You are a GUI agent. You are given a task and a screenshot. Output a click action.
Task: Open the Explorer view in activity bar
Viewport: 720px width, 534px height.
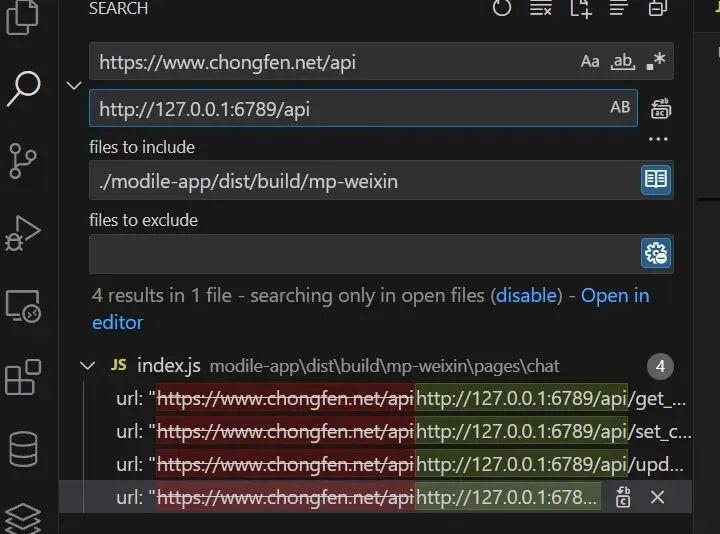click(x=22, y=17)
